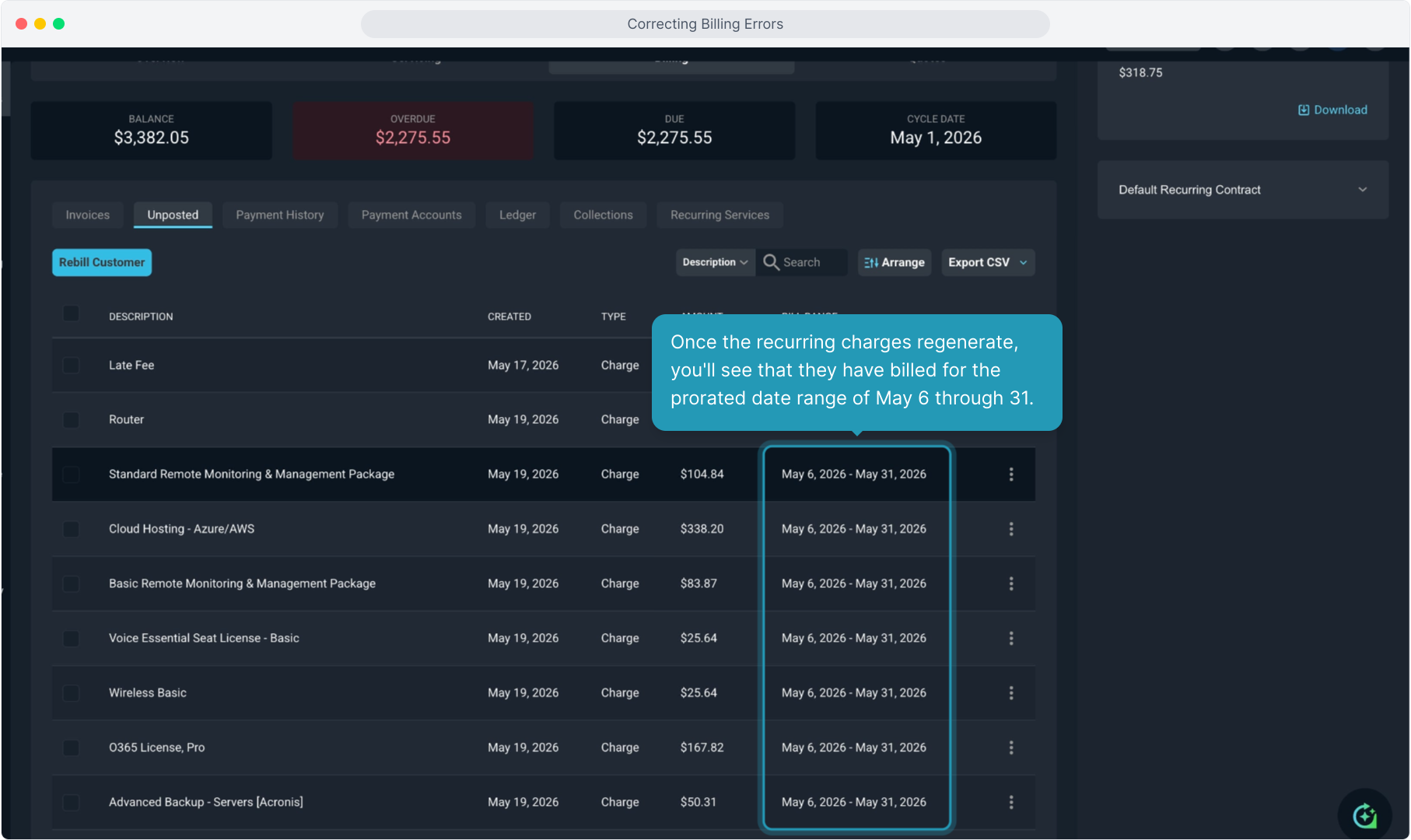This screenshot has width=1411, height=840.
Task: Check the Router row checkbox
Action: [71, 420]
